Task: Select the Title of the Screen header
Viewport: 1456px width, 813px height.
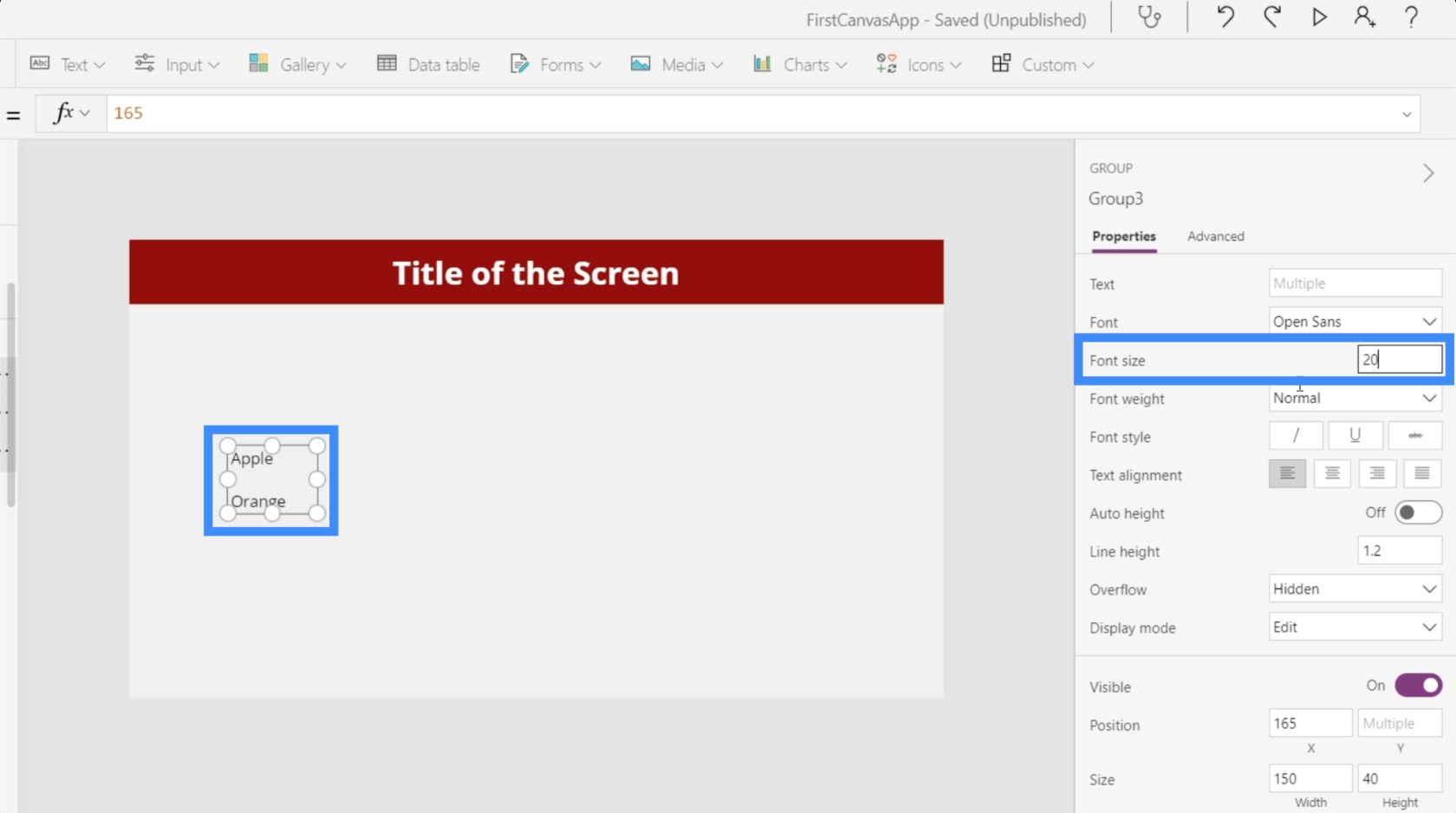Action: click(x=536, y=272)
